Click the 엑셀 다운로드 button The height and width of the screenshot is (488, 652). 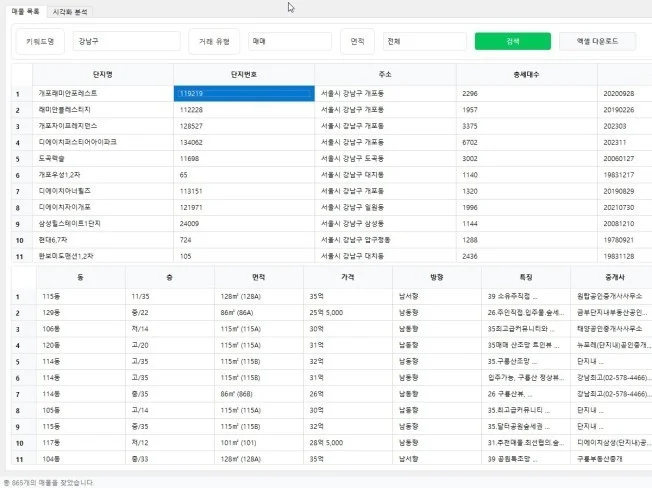click(597, 41)
